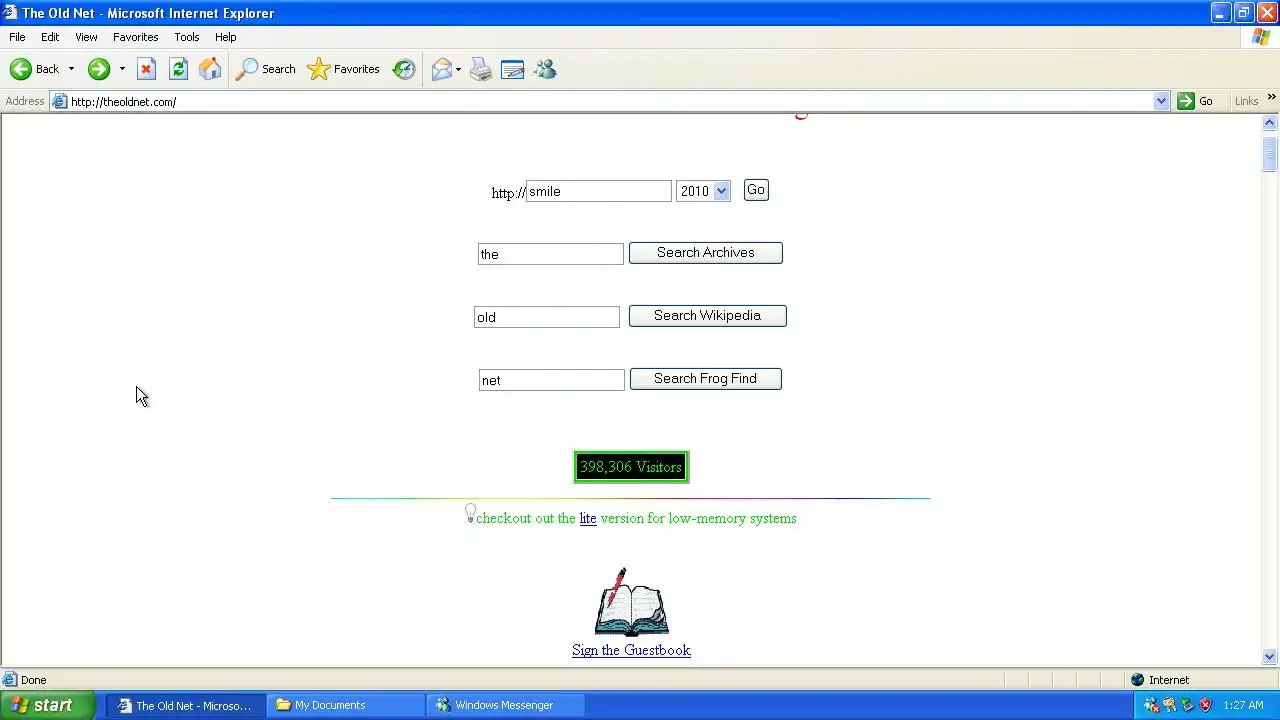Image resolution: width=1280 pixels, height=720 pixels.
Task: Click the Windows flag throbber logo
Action: [1262, 37]
